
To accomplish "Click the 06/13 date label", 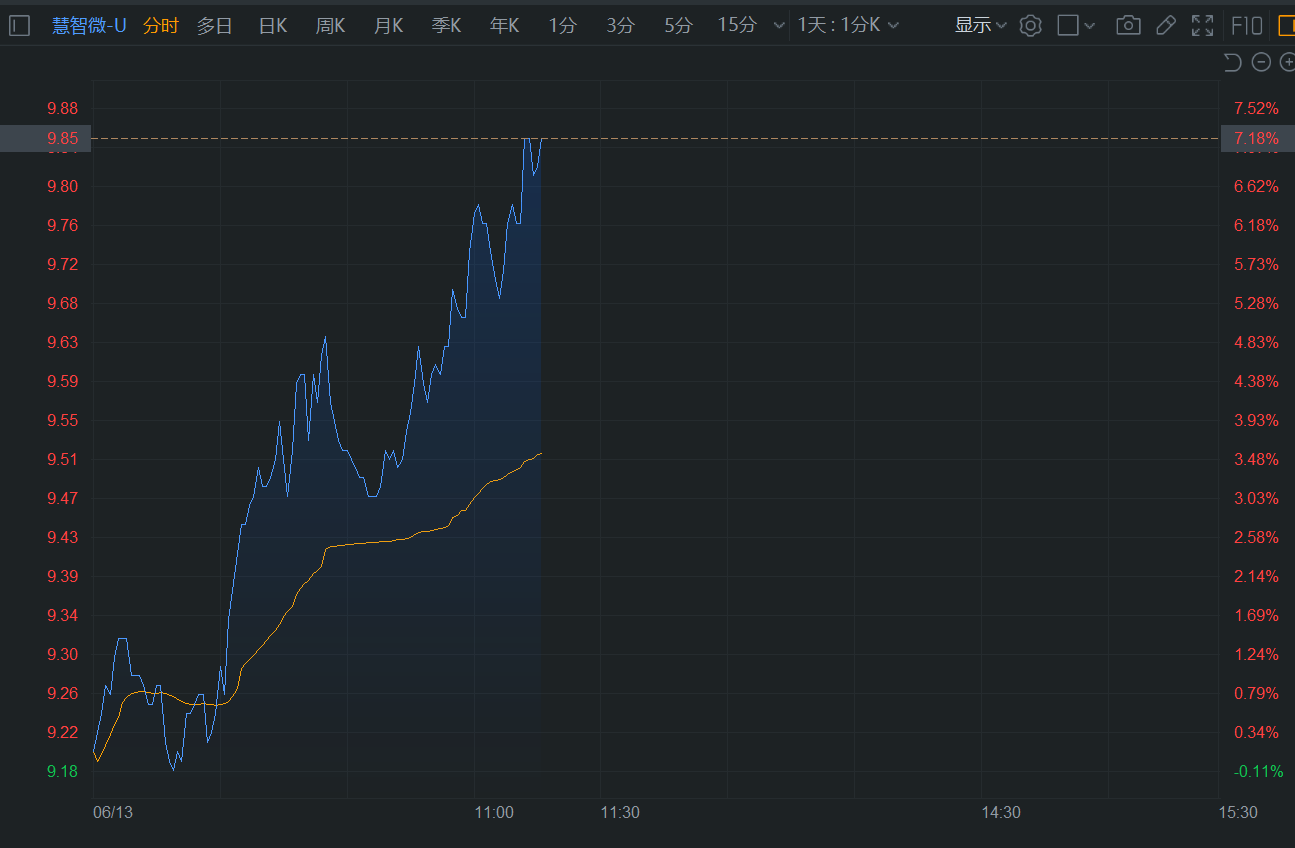I will 113,812.
